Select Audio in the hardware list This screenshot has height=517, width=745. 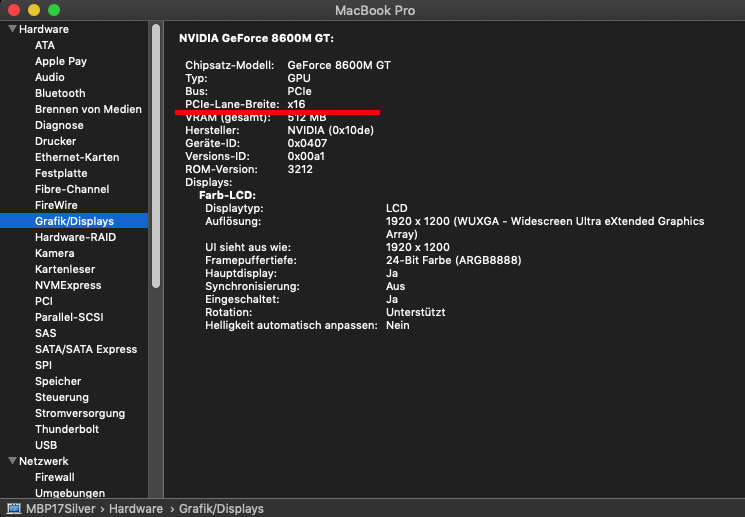click(x=49, y=77)
